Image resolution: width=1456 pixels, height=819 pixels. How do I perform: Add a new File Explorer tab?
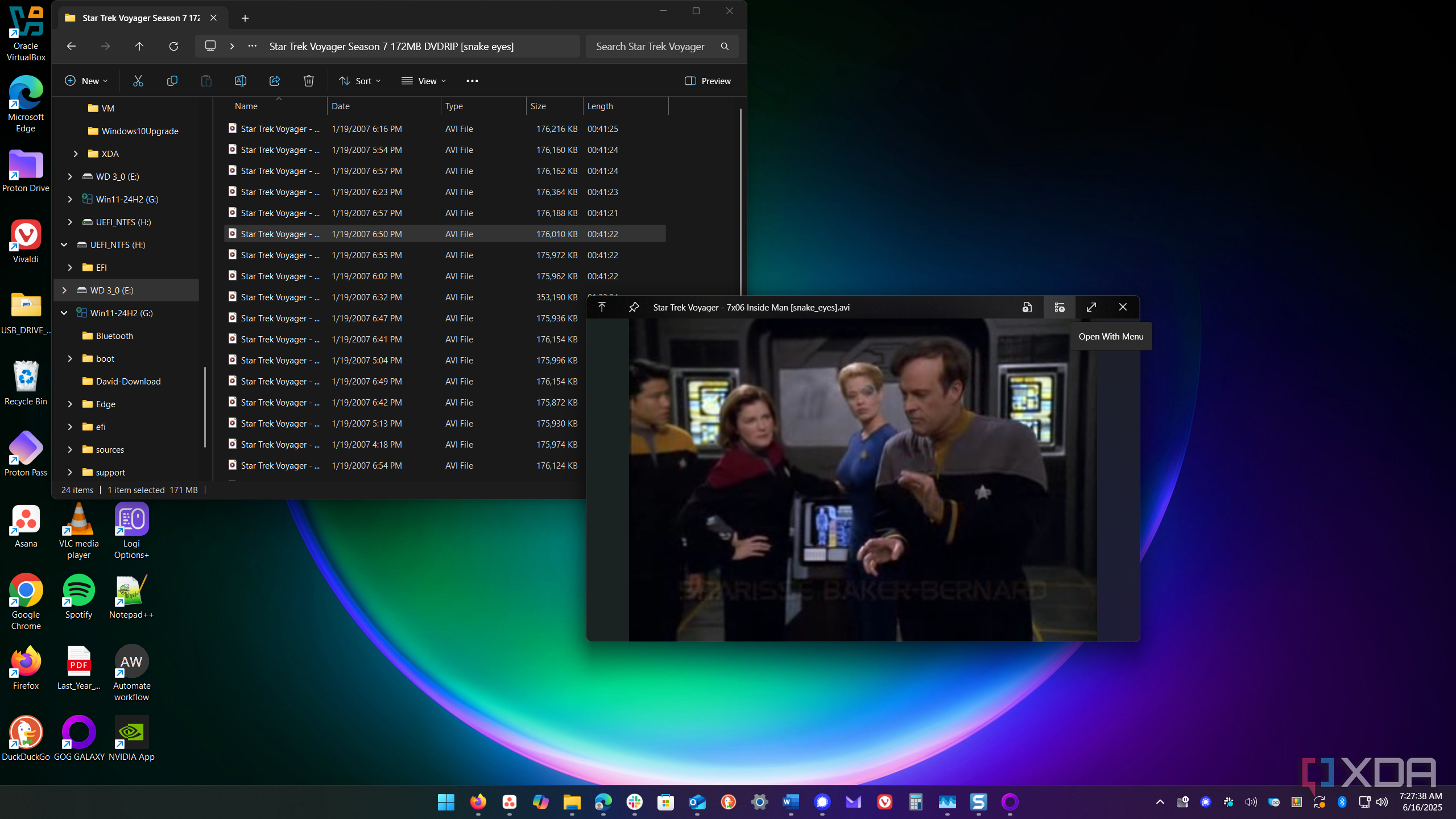[x=245, y=18]
